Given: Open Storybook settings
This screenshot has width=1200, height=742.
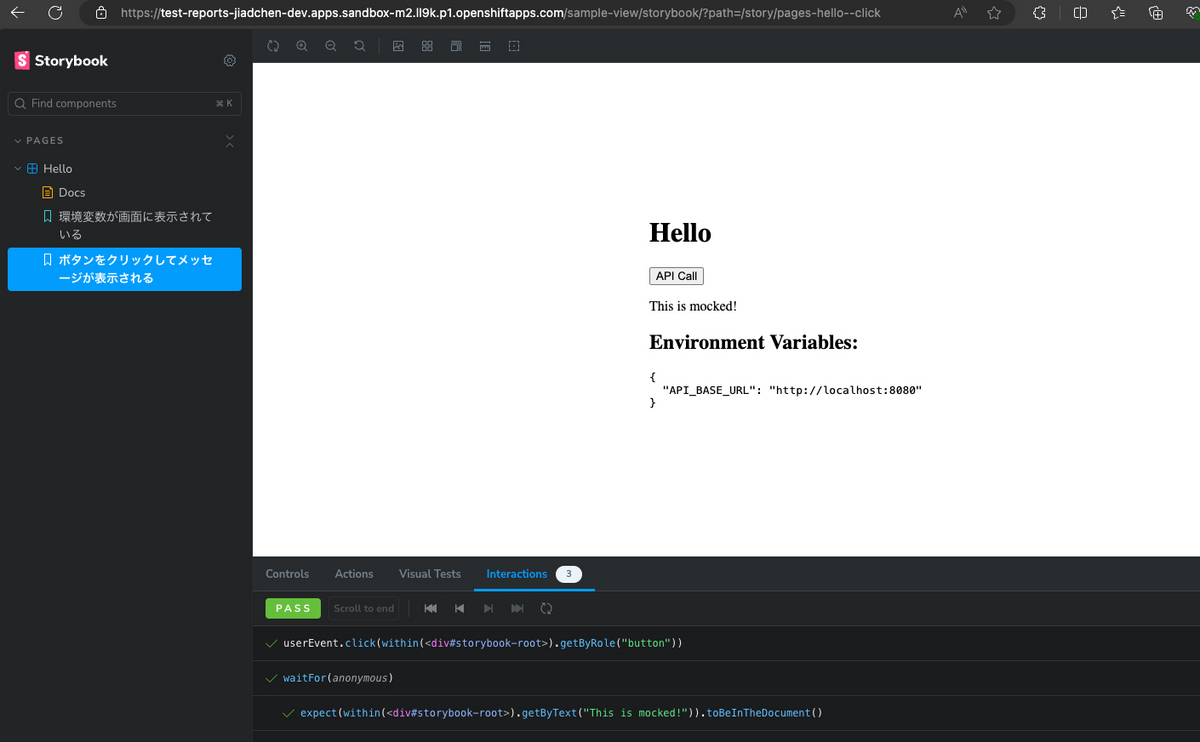Looking at the screenshot, I should pos(229,60).
